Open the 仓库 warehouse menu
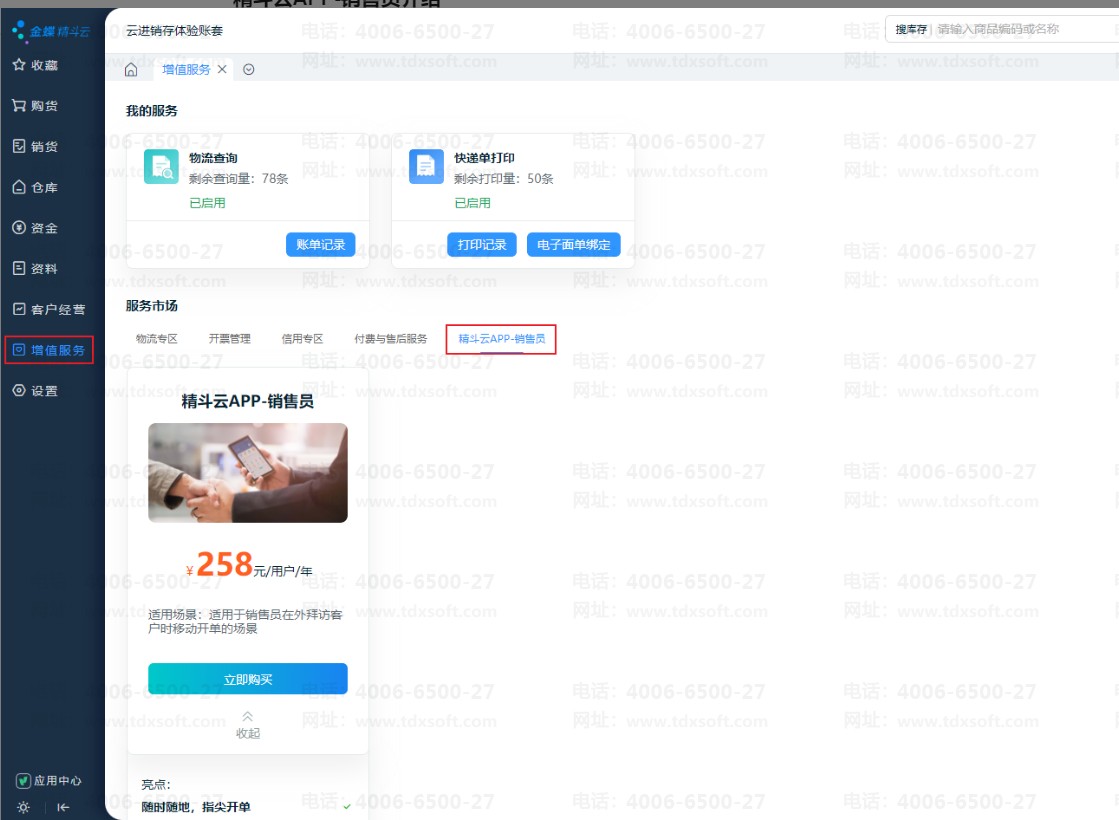Image resolution: width=1119 pixels, height=820 pixels. [35, 187]
